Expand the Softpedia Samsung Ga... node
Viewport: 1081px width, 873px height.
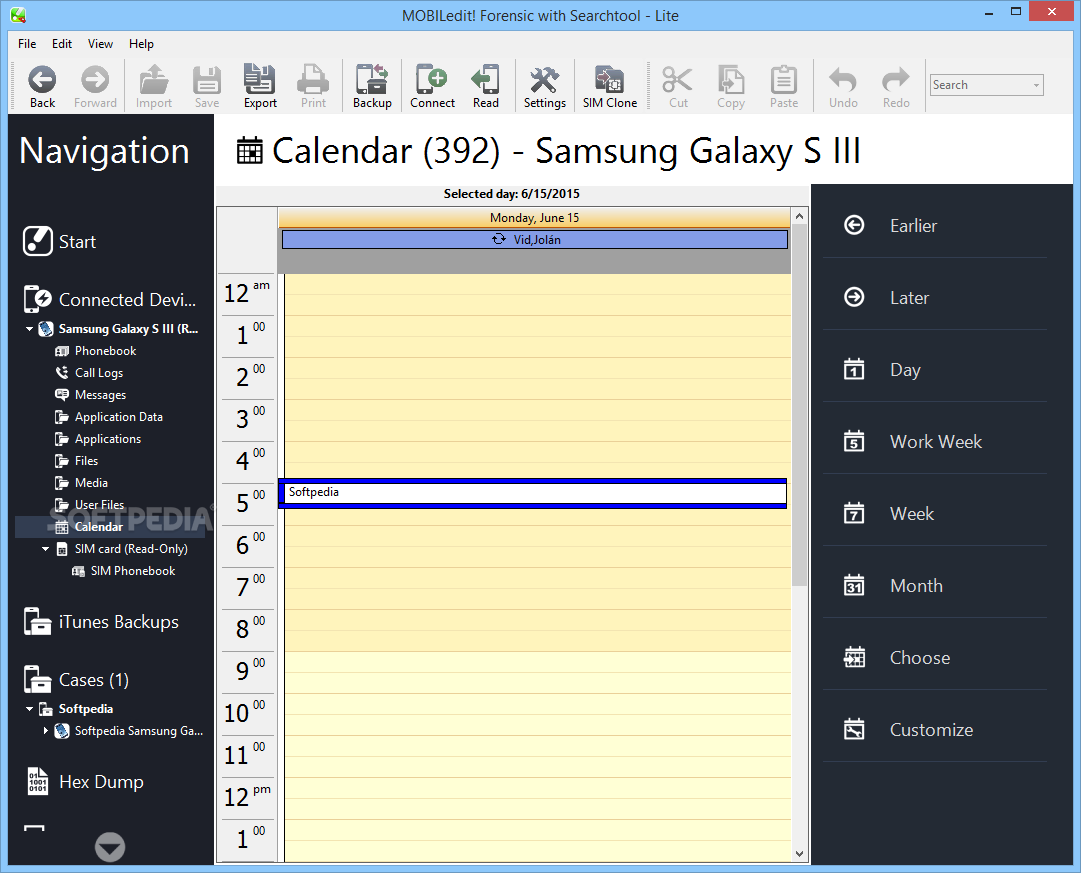46,730
